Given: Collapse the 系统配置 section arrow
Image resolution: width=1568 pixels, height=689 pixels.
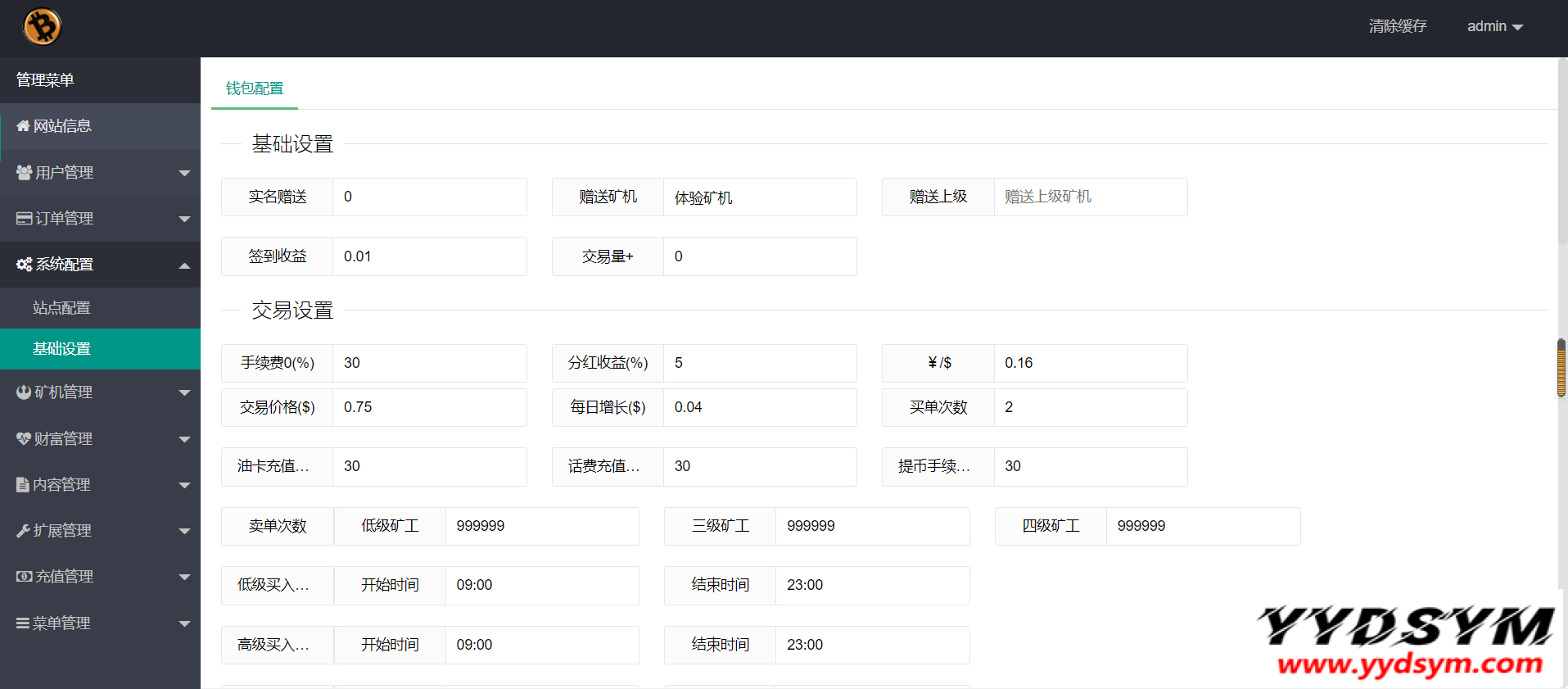Looking at the screenshot, I should [184, 265].
